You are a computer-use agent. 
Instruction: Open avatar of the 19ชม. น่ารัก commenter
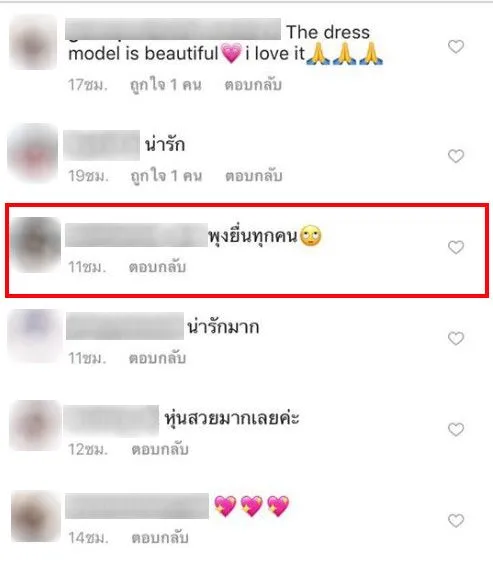(x=33, y=153)
